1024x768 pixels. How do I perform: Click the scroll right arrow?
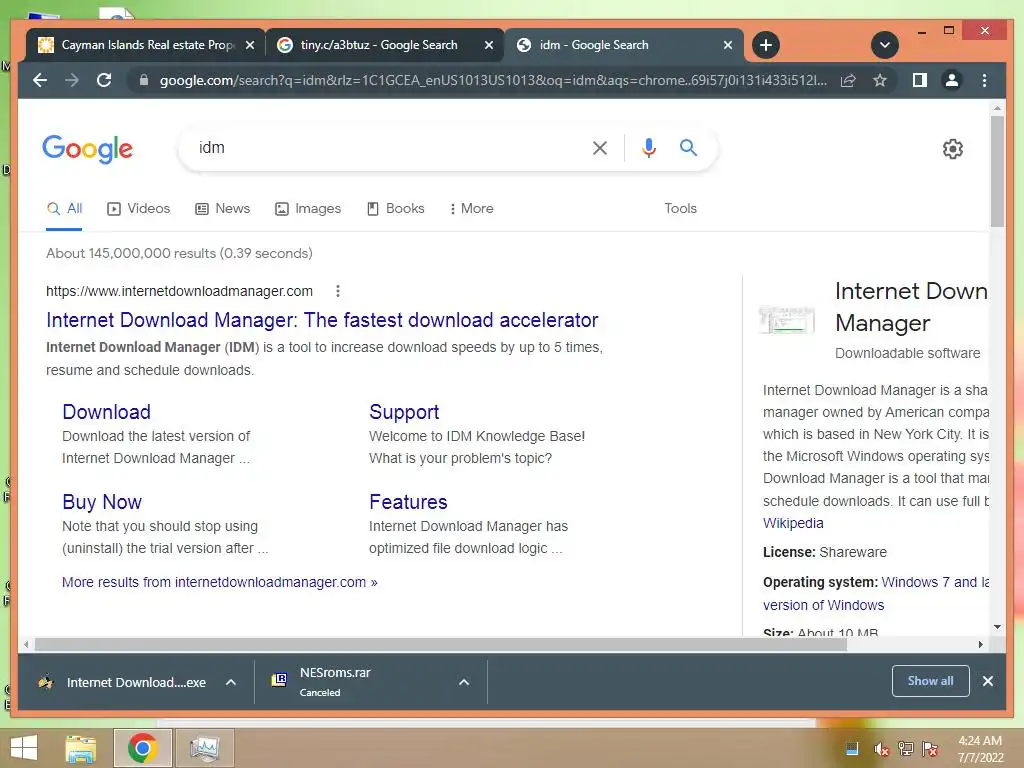click(x=980, y=645)
